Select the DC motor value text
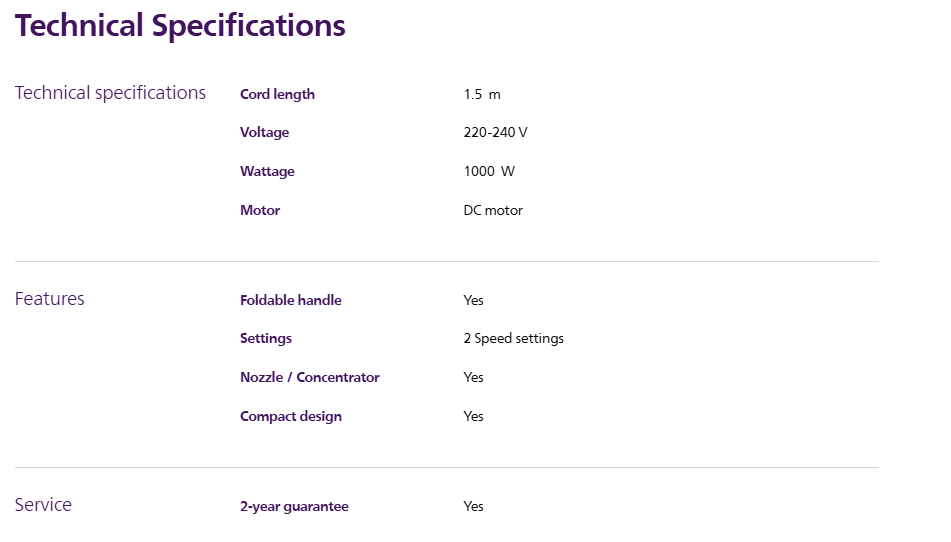Screen dimensions: 951x542 pyautogui.click(x=493, y=210)
